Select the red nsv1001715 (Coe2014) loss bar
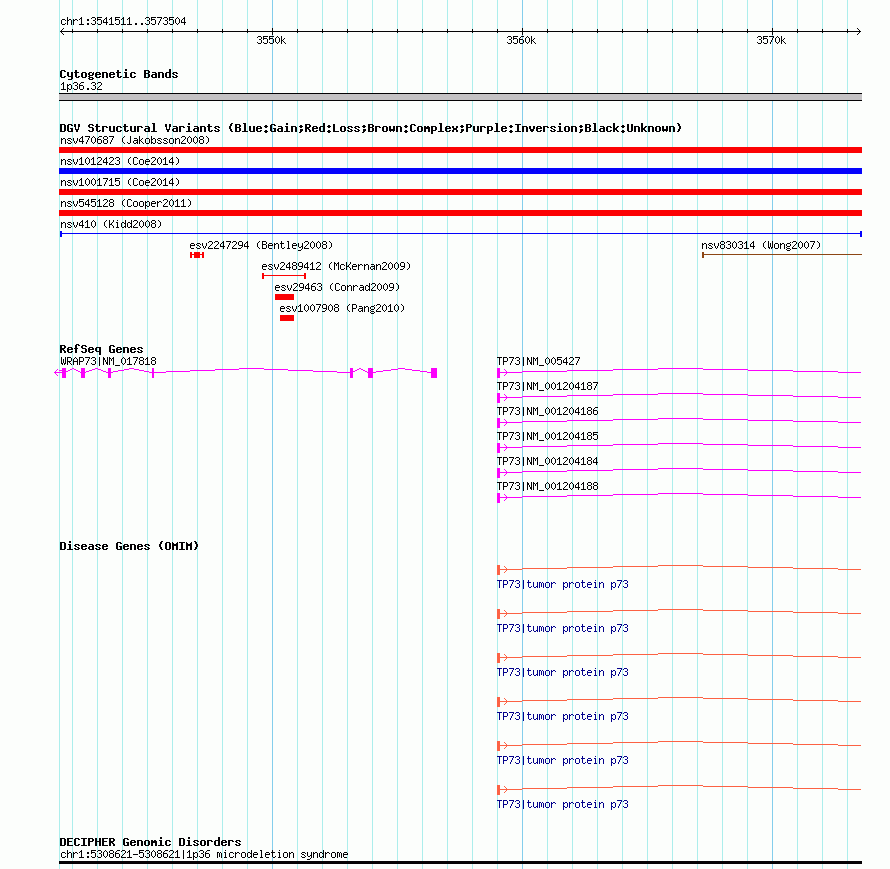The image size is (890, 869). point(460,192)
